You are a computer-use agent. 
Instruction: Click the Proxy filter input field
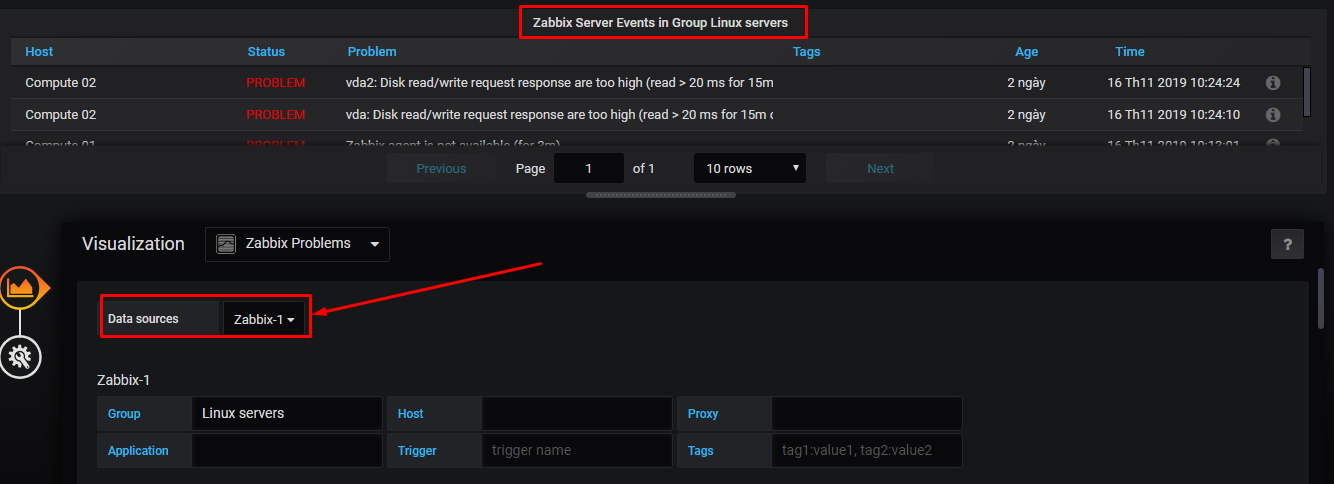tap(867, 413)
